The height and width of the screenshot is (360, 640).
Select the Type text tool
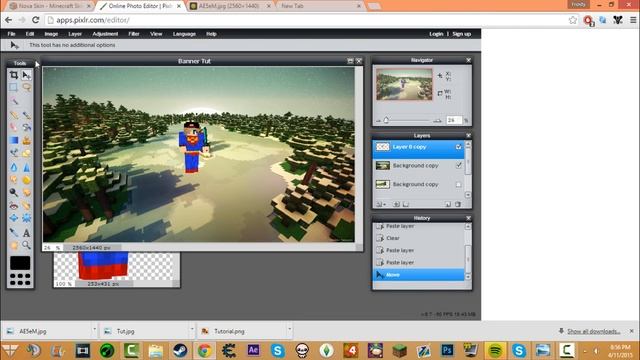point(27,233)
